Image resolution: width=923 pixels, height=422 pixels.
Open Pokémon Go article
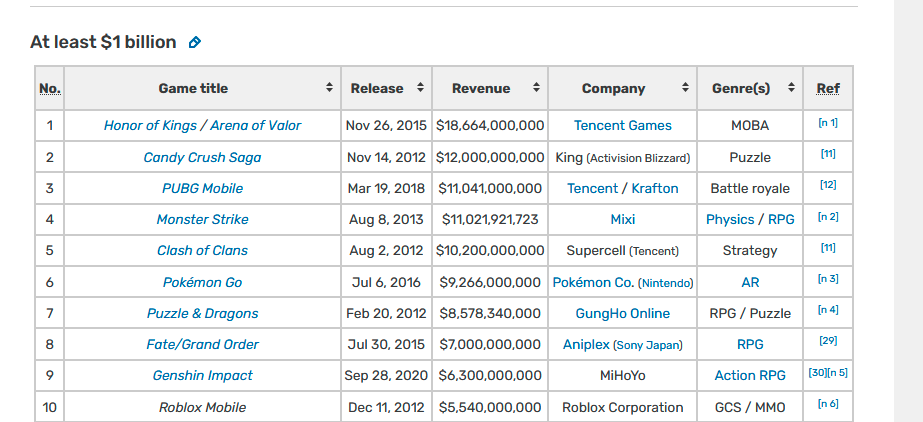tap(202, 282)
